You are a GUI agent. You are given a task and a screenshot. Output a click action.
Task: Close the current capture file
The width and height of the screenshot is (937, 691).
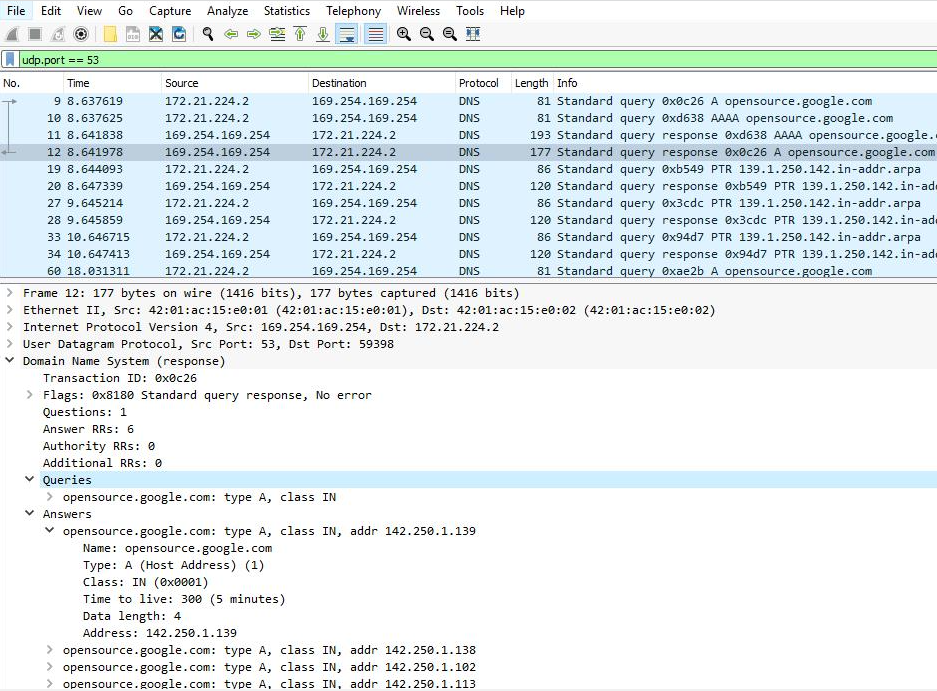(x=157, y=33)
